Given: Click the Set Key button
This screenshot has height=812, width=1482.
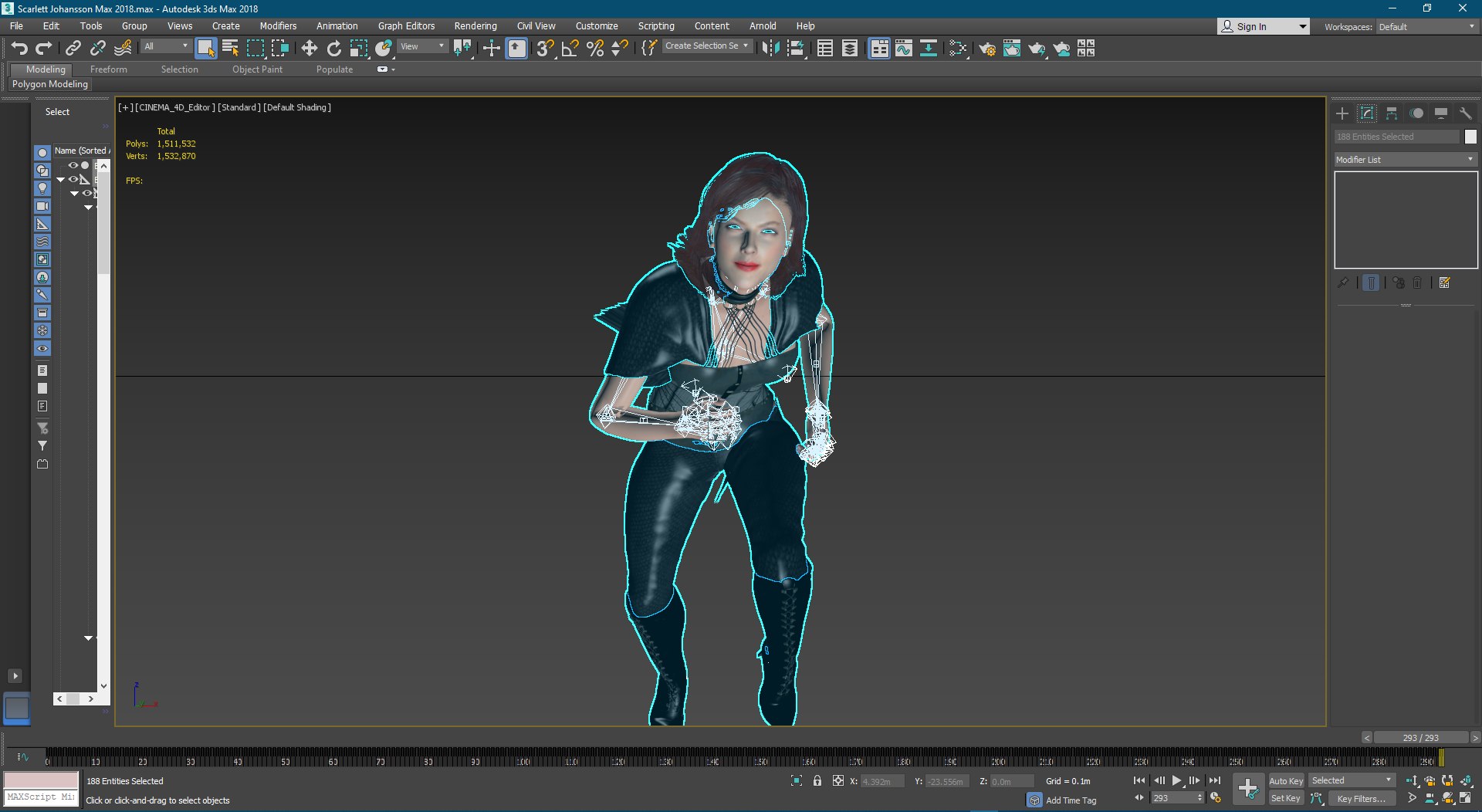Looking at the screenshot, I should (x=1286, y=798).
